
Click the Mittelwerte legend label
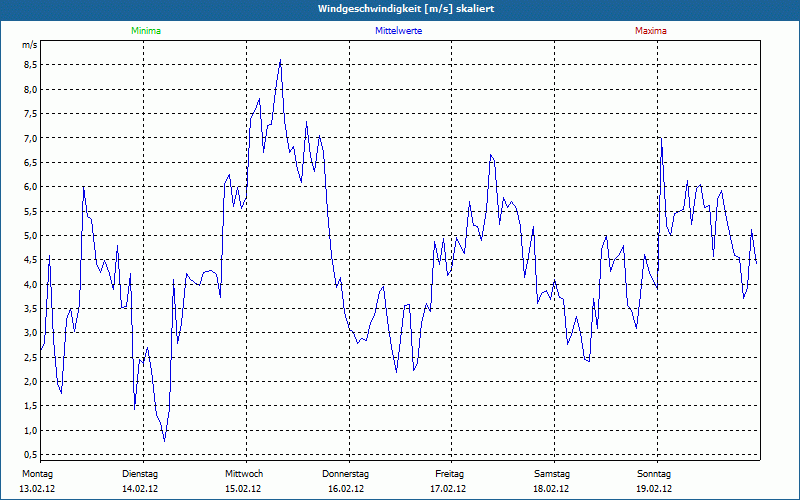coord(398,31)
